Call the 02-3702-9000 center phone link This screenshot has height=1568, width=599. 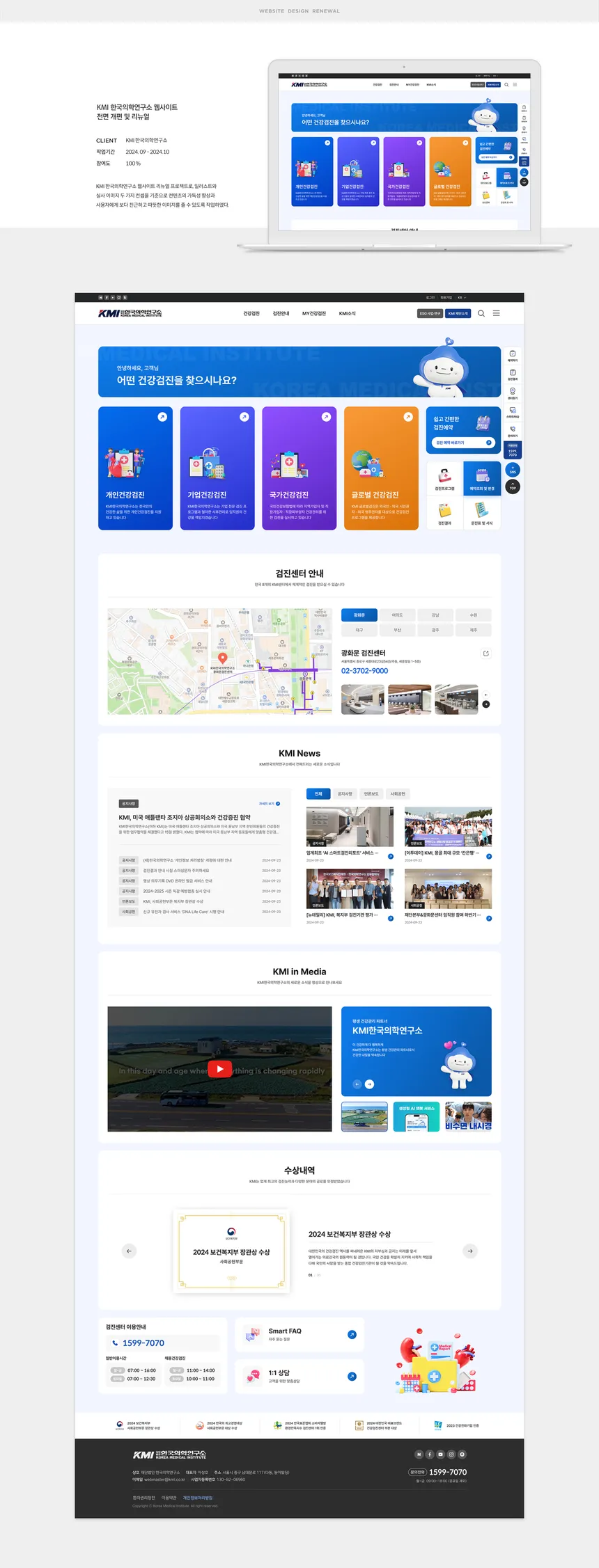(364, 671)
